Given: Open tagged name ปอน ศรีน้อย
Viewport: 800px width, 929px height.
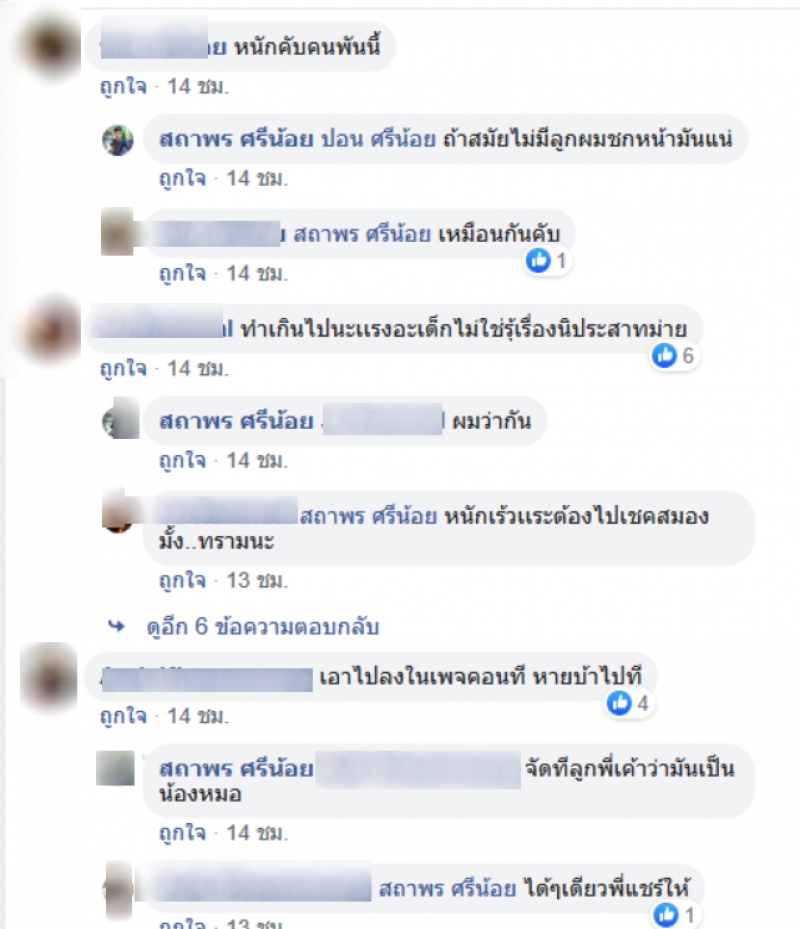Looking at the screenshot, I should [x=378, y=139].
